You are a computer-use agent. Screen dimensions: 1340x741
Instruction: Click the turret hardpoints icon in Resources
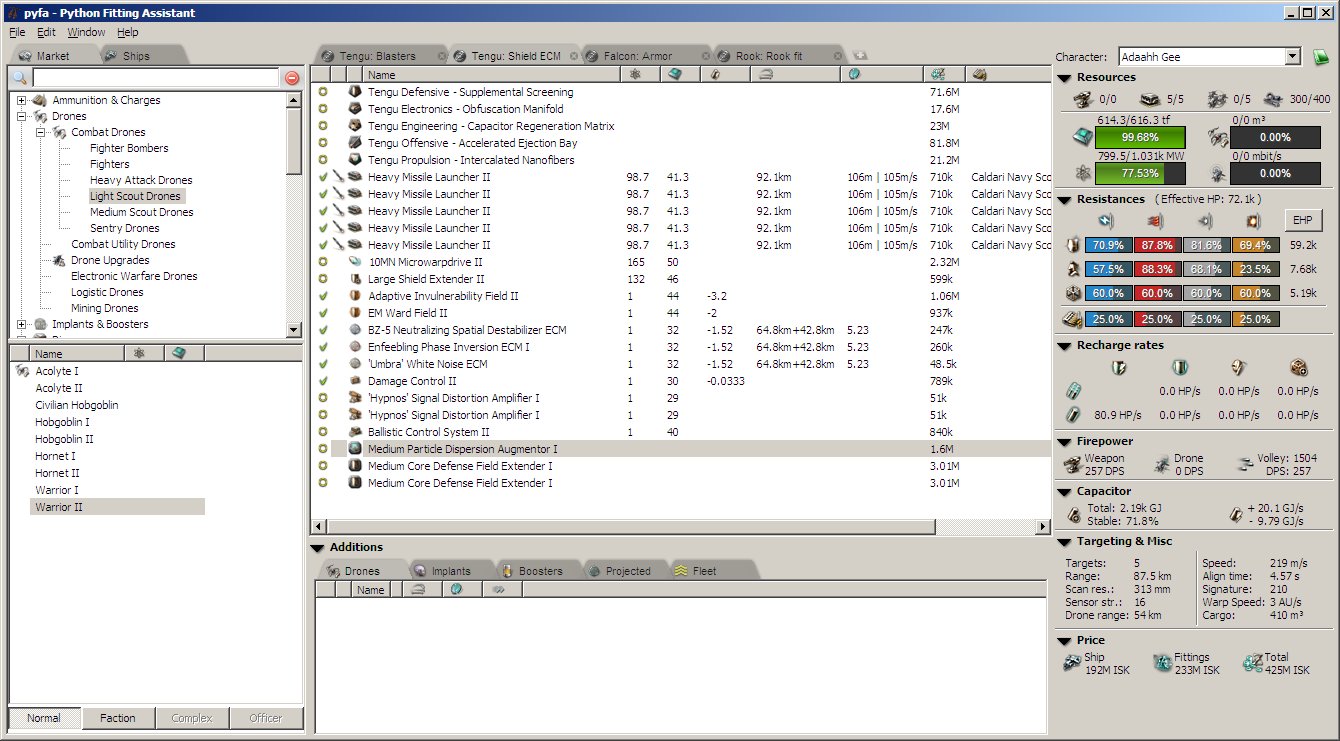tap(1082, 99)
